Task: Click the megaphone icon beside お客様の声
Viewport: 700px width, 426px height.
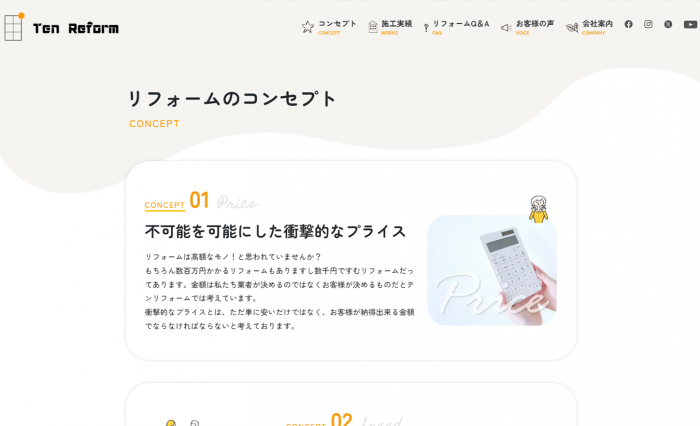Action: (x=506, y=28)
